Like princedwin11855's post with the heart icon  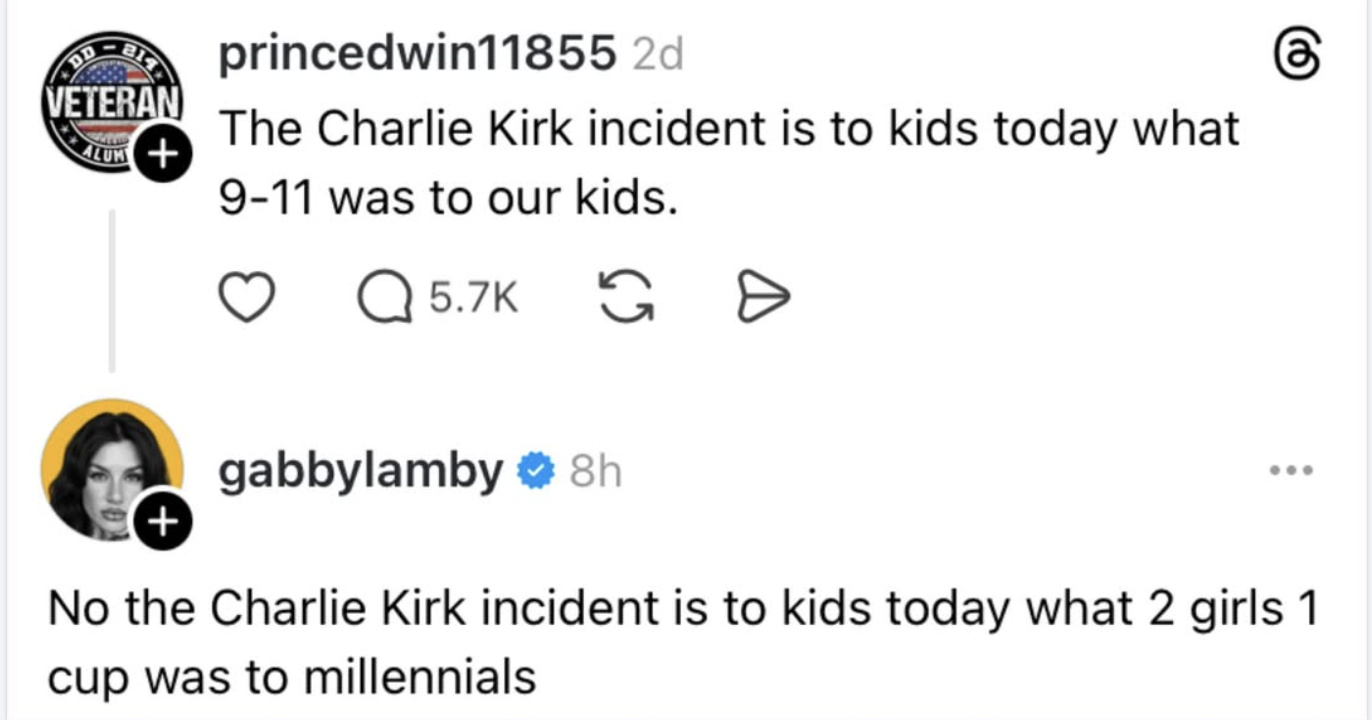247,298
